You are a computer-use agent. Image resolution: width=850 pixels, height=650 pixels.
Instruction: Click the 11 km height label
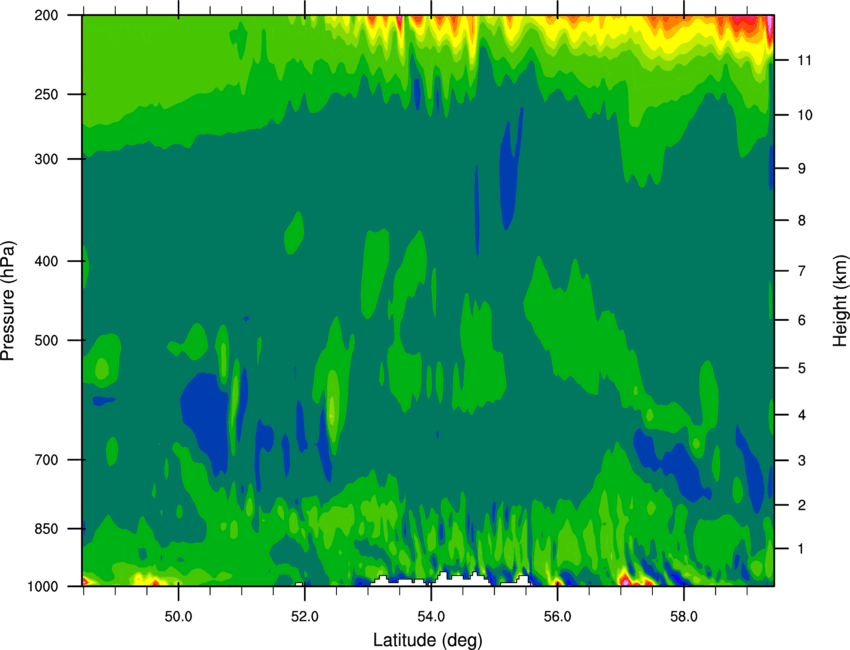pyautogui.click(x=804, y=60)
